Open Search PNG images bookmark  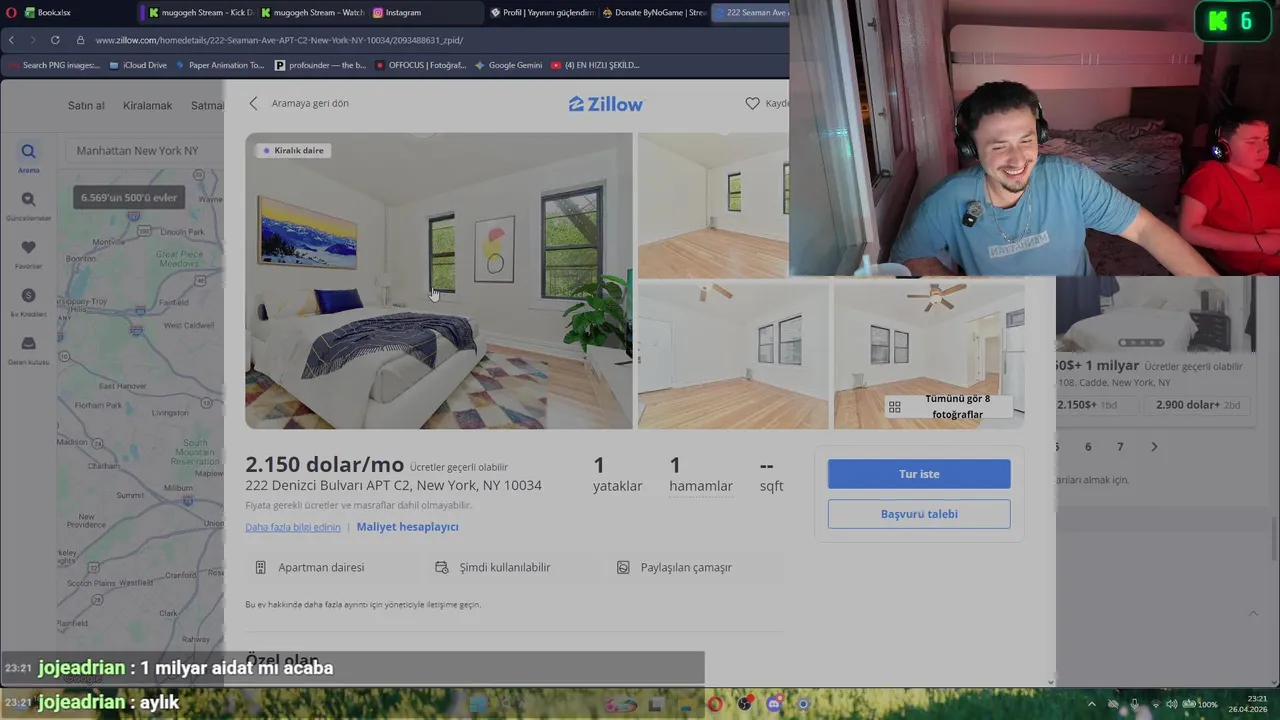54,65
